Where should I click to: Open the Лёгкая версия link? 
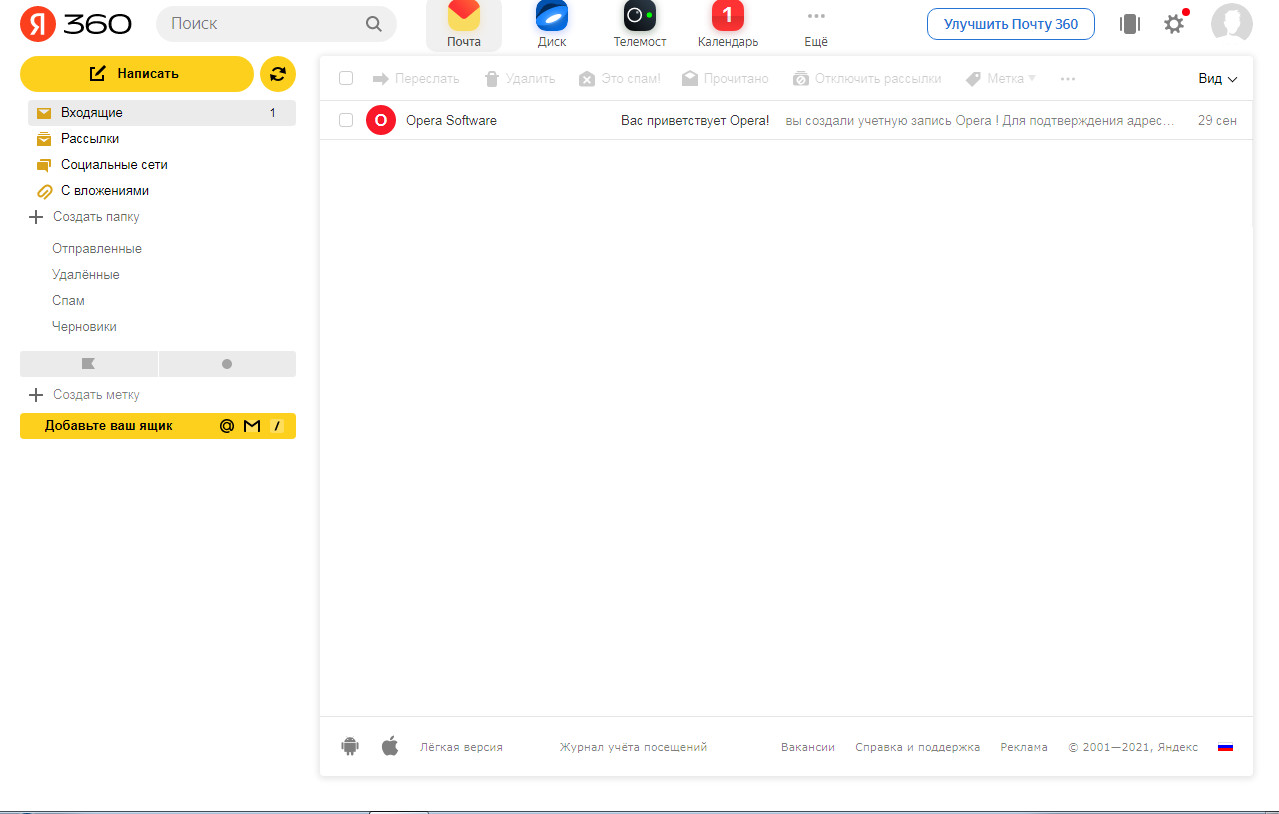click(x=461, y=747)
